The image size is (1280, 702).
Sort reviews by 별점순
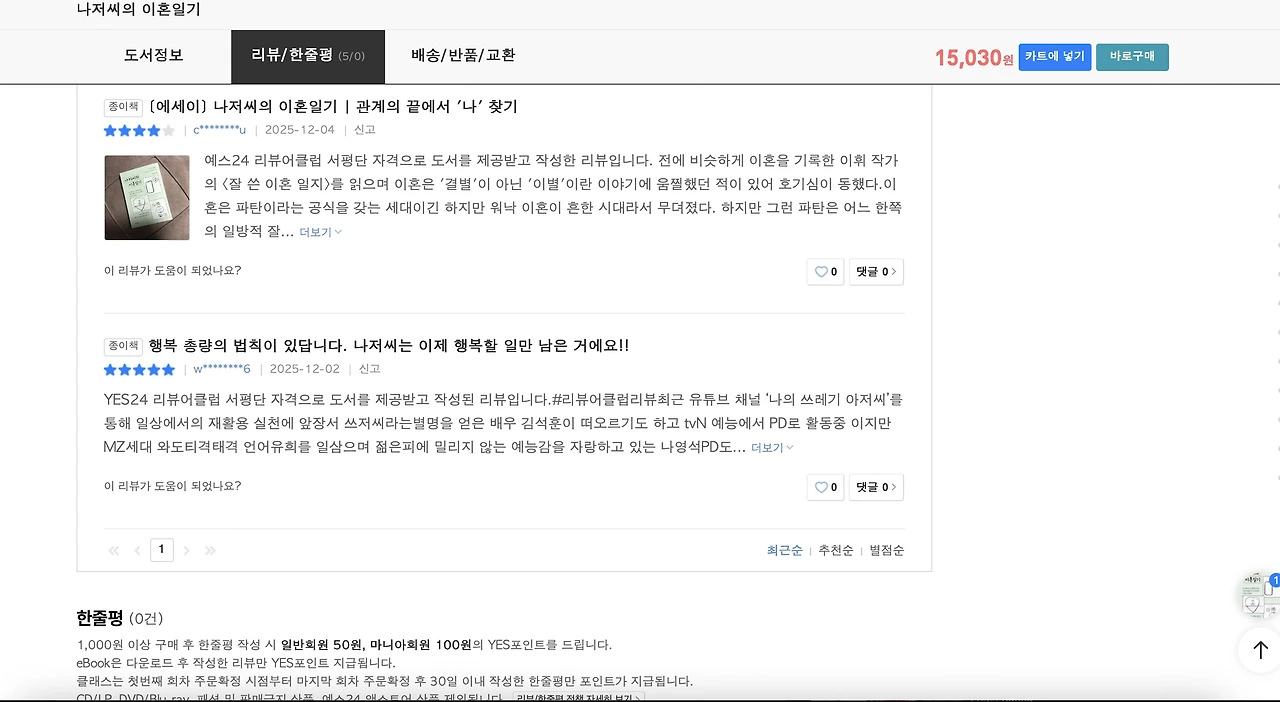(x=887, y=551)
